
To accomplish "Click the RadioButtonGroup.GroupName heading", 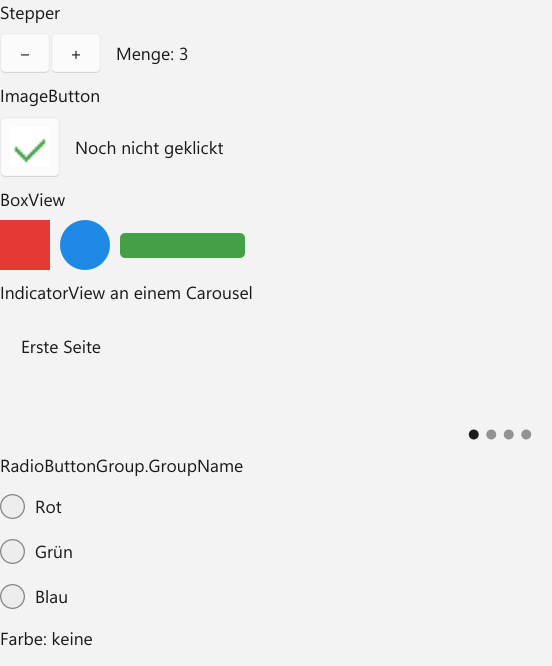I will [x=122, y=466].
